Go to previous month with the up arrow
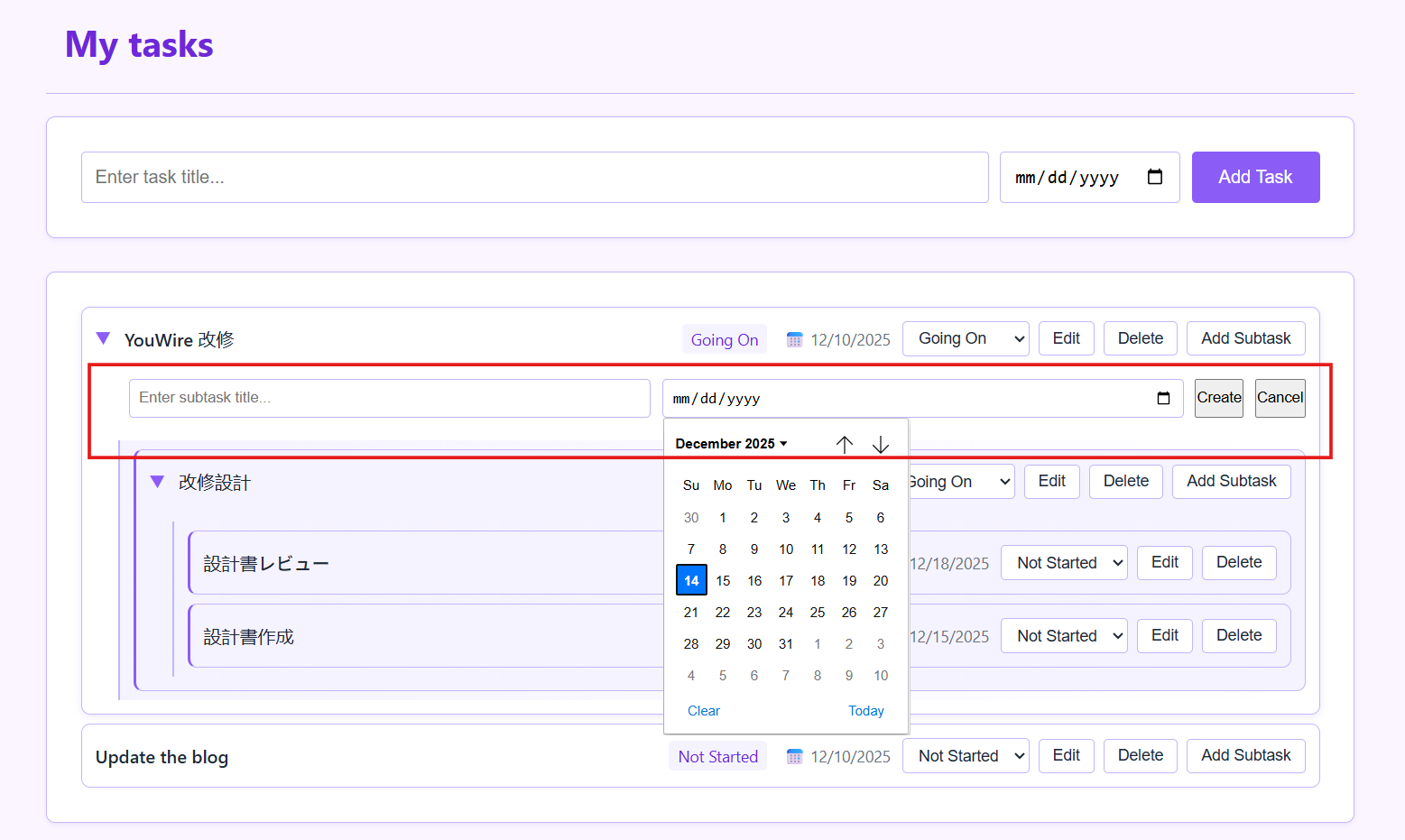The height and width of the screenshot is (840, 1405). pyautogui.click(x=844, y=444)
